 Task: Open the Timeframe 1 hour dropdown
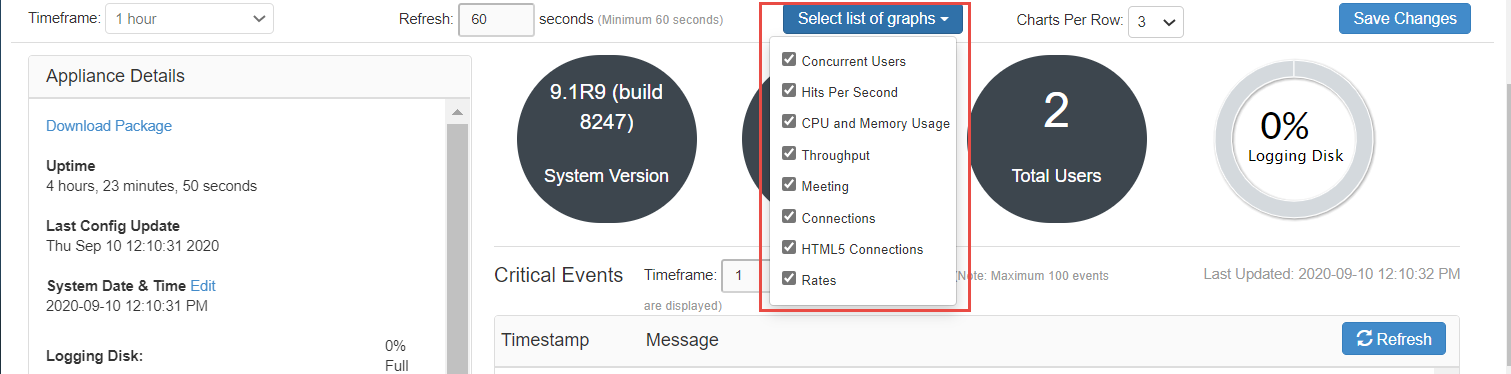(190, 19)
